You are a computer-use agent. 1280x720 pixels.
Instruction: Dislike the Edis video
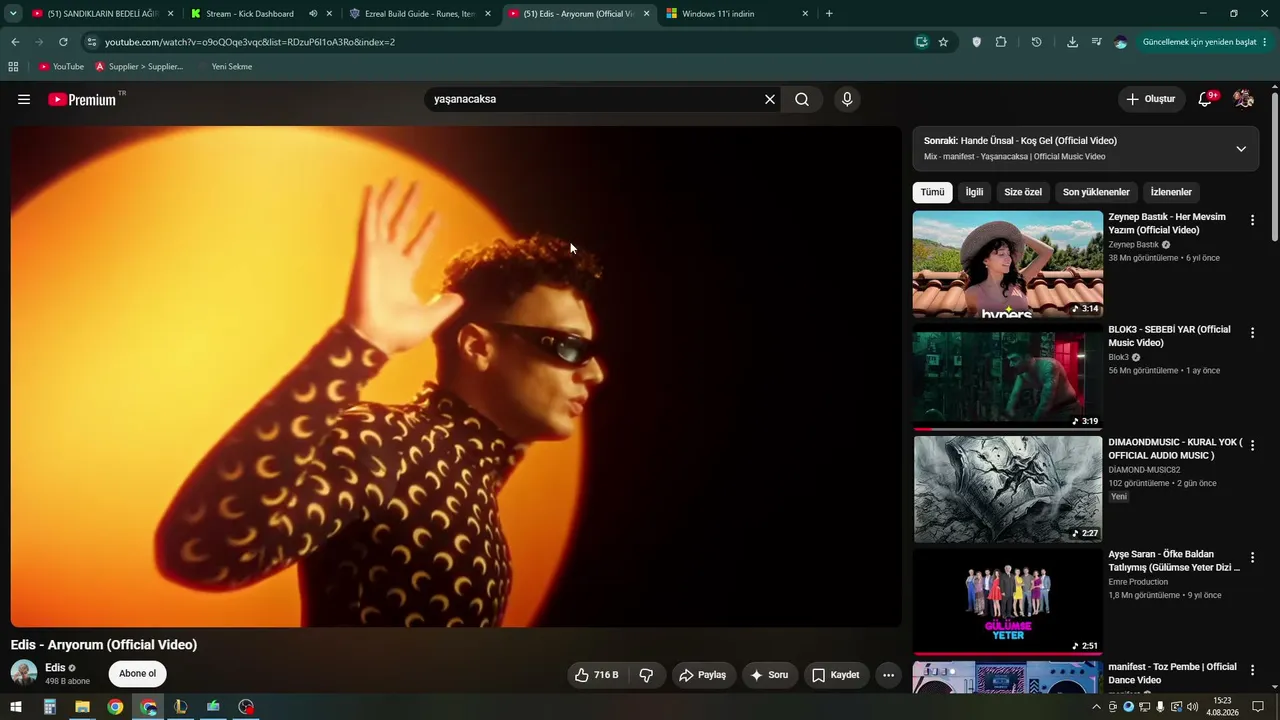click(x=646, y=675)
